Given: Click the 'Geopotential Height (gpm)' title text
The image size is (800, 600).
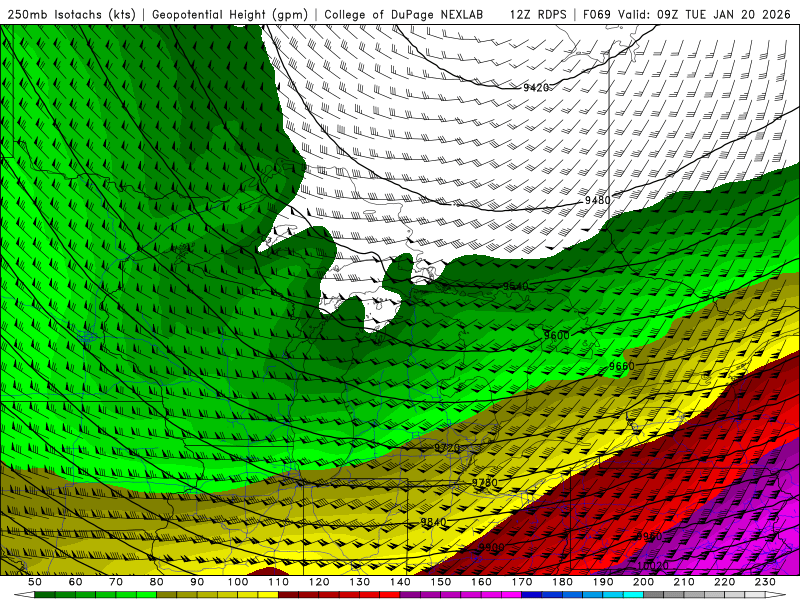Looking at the screenshot, I should coord(230,14).
